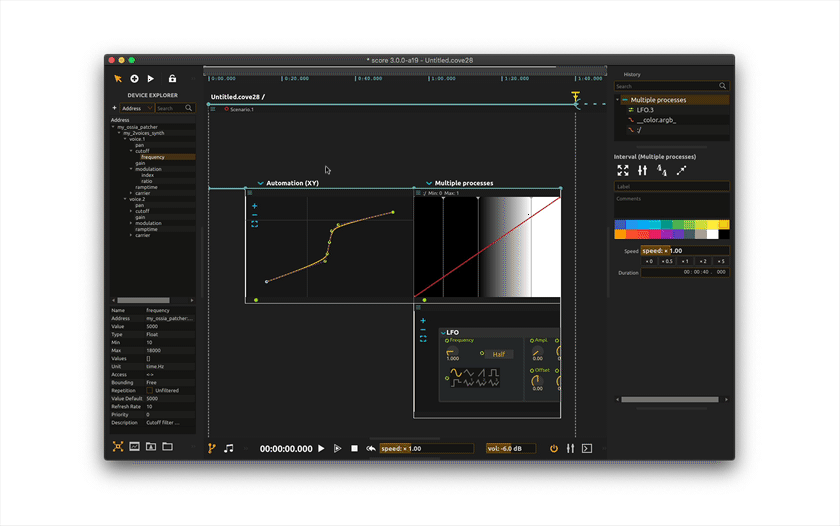Expand voice.1 carrier node
The height and width of the screenshot is (526, 840).
[131, 193]
